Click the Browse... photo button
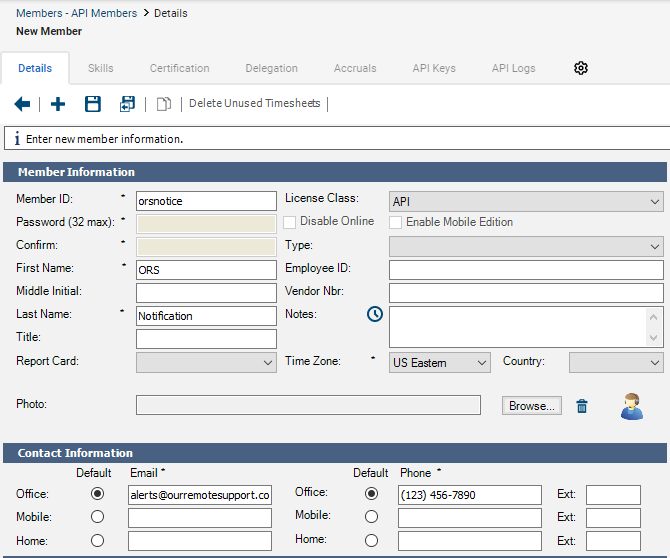Image resolution: width=670 pixels, height=558 pixels. click(532, 406)
